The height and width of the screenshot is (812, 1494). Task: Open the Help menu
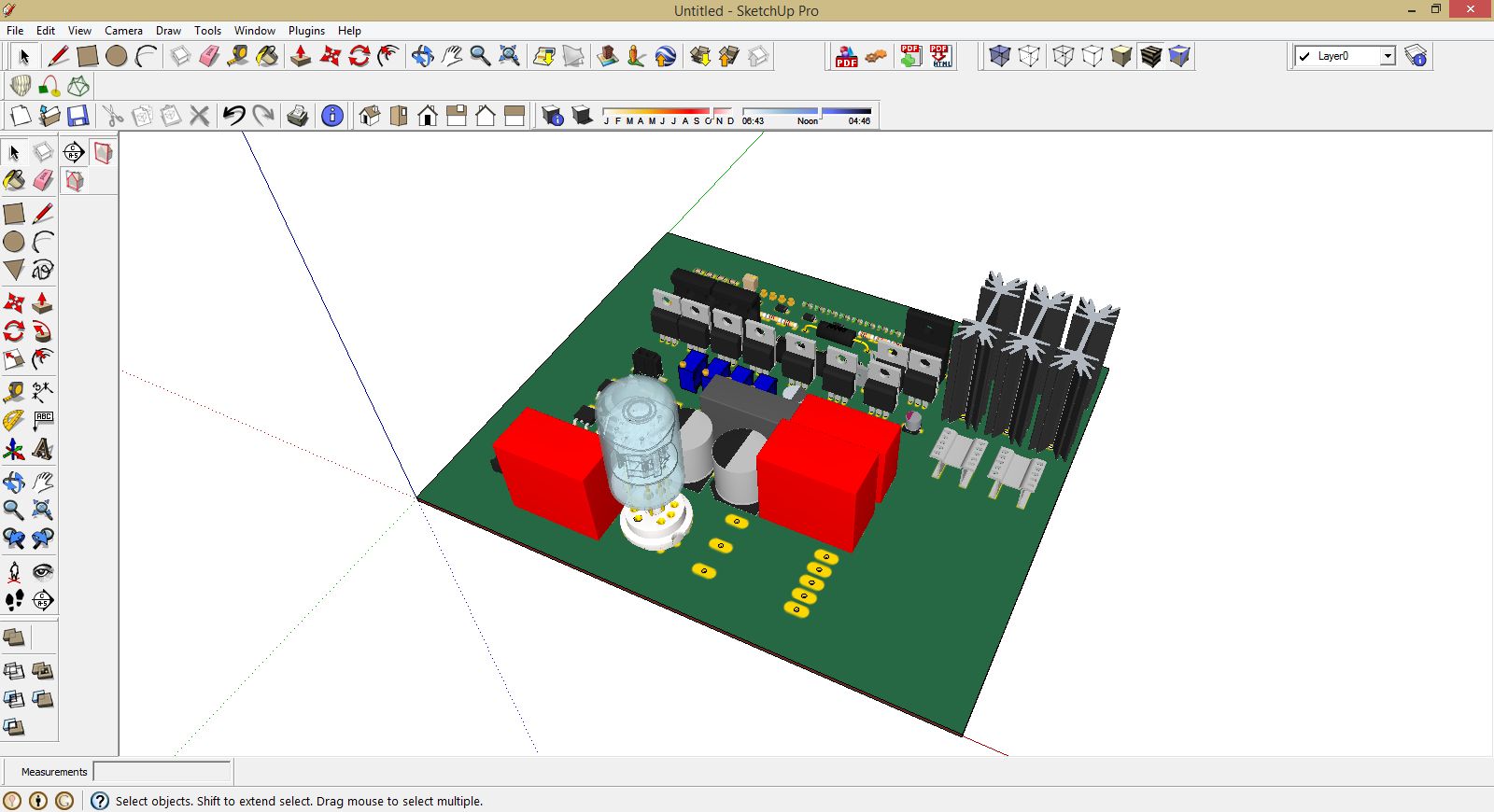pos(349,31)
